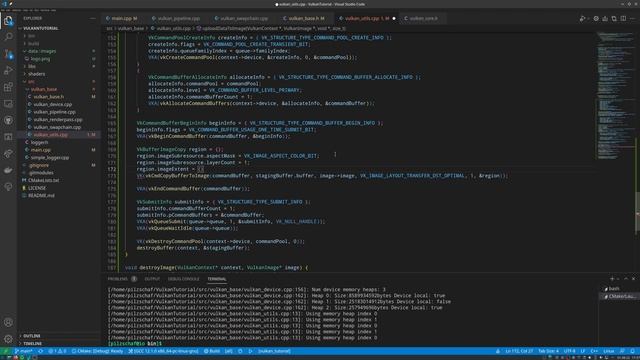Select the TERMINAL panel tab

click(x=217, y=279)
